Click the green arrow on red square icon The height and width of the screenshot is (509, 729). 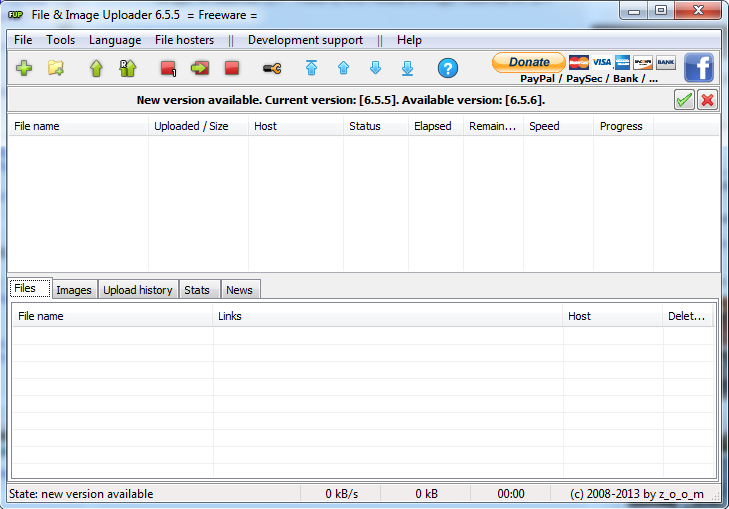click(200, 68)
